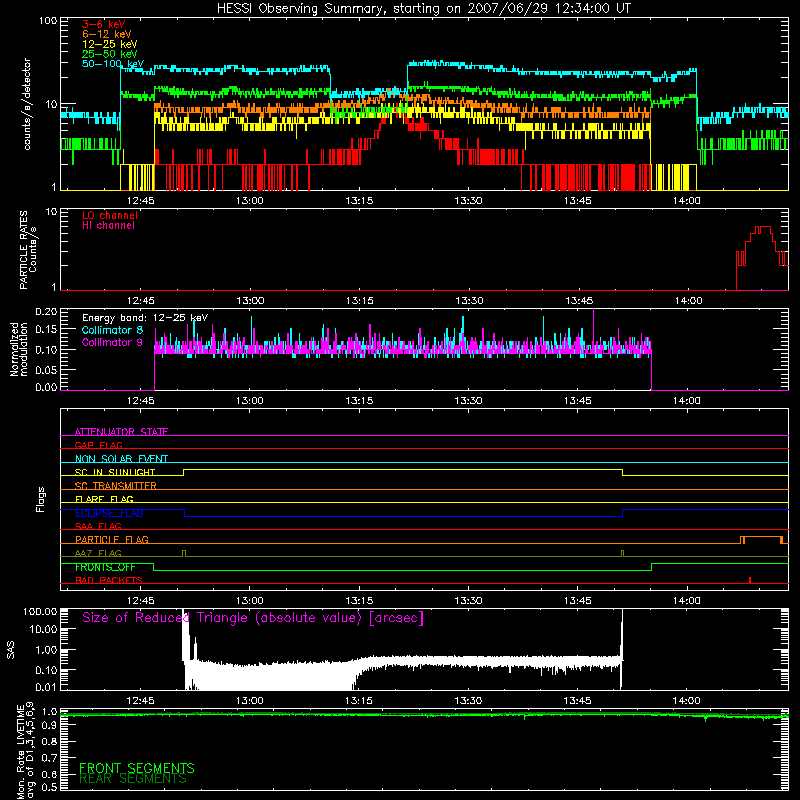Click the FLARE FLAG label

104,499
